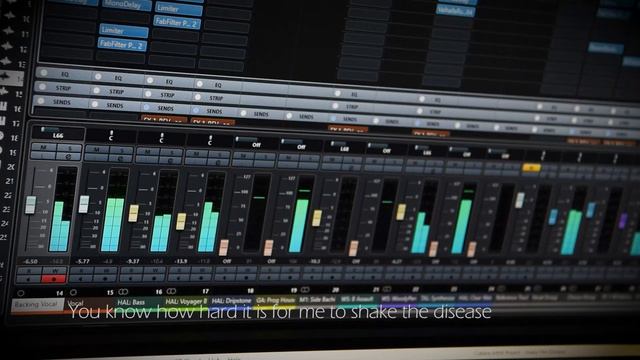640x360 pixels.
Task: Toggle the Record Enable button on Backing Vocal
Action: click(53, 280)
